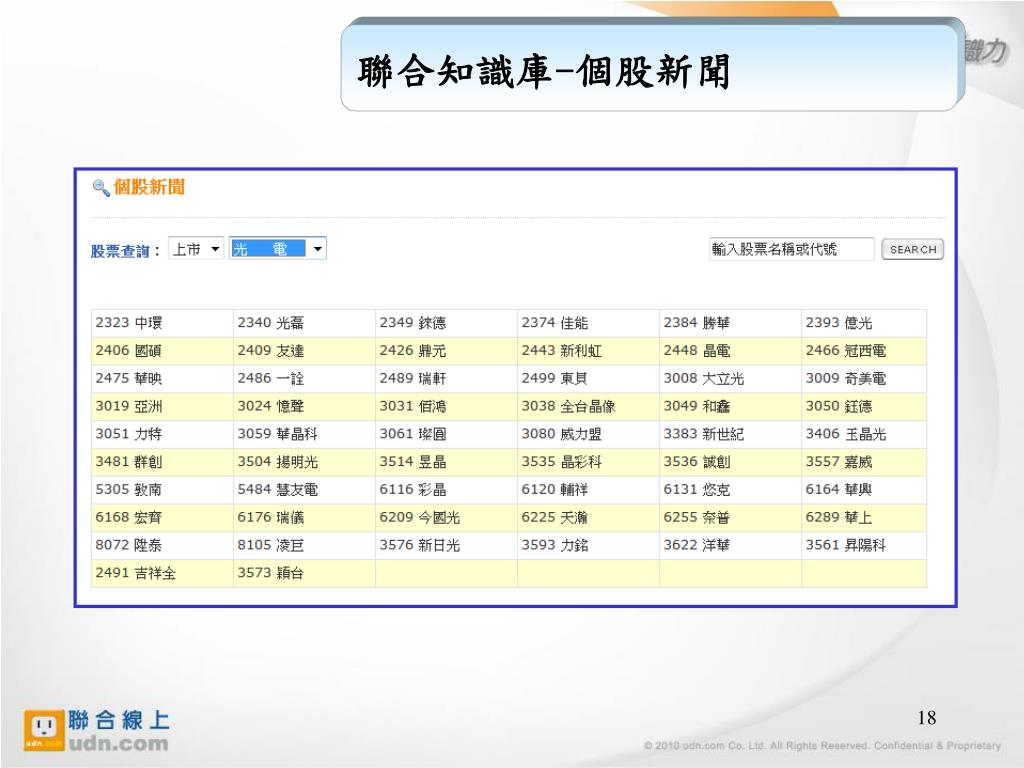Open stock 3009 奇美電
Image resolution: width=1024 pixels, height=768 pixels.
click(x=846, y=379)
